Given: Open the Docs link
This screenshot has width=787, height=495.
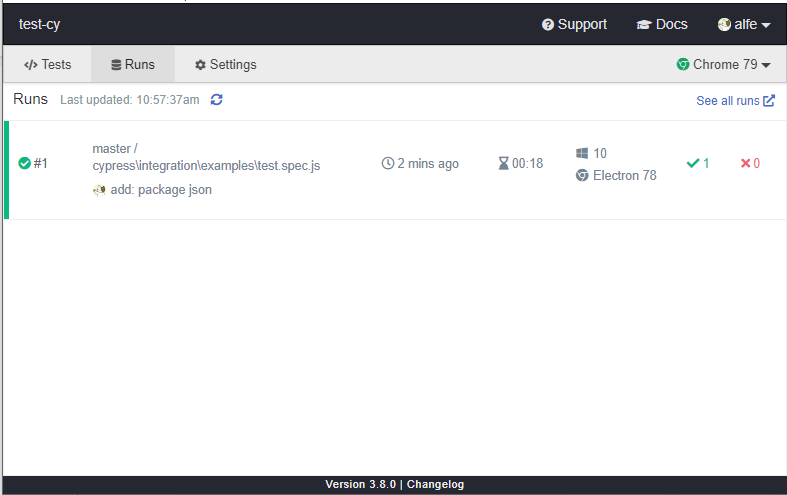Looking at the screenshot, I should (662, 24).
